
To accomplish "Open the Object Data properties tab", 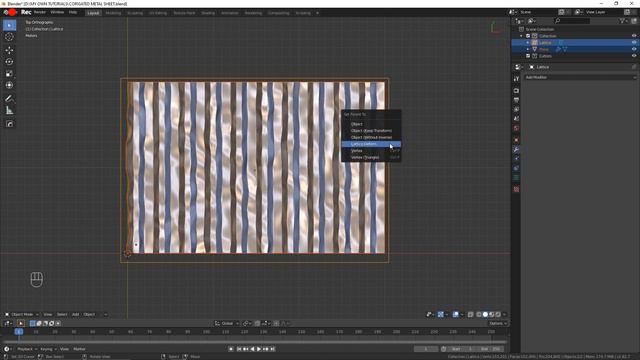I will point(516,178).
